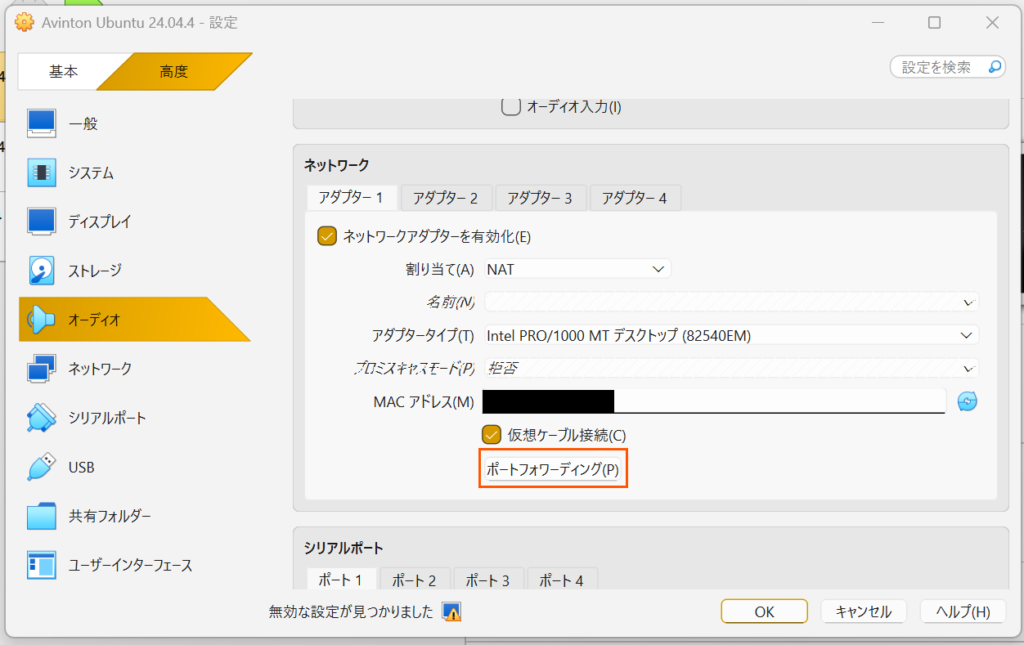The height and width of the screenshot is (645, 1024).
Task: Open the システム settings label
Action: 91,172
